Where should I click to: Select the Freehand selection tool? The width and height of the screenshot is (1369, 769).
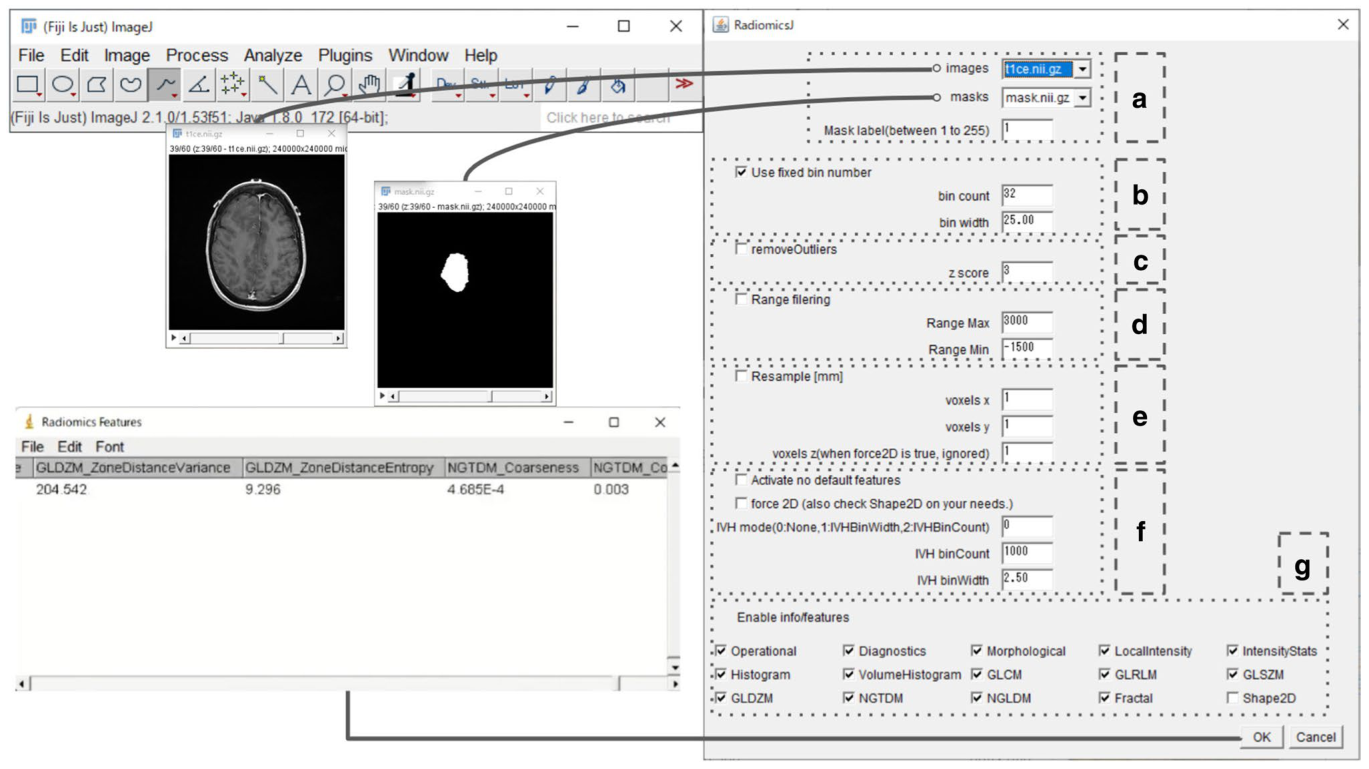(130, 85)
